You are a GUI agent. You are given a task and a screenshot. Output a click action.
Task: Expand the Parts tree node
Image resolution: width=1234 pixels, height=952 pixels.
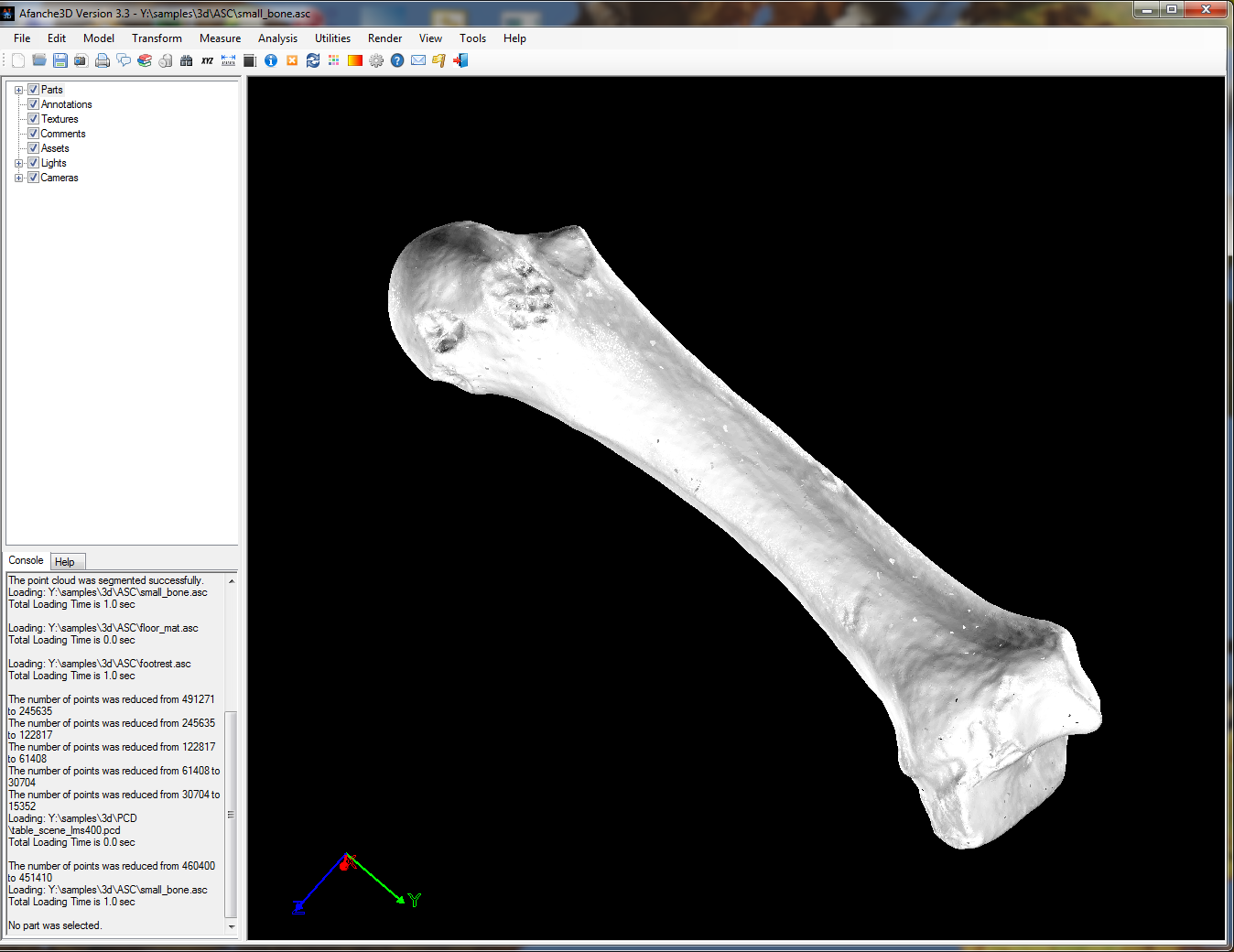(x=19, y=90)
